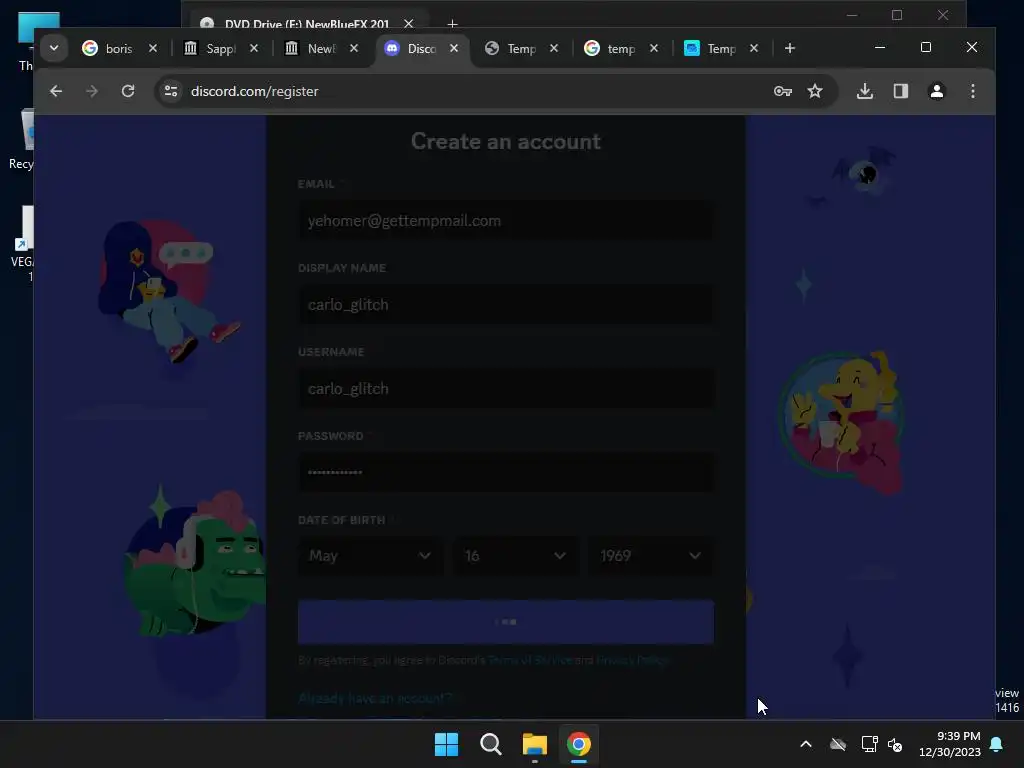Click the muted volume tray icon
This screenshot has width=1024, height=768.
pyautogui.click(x=895, y=744)
